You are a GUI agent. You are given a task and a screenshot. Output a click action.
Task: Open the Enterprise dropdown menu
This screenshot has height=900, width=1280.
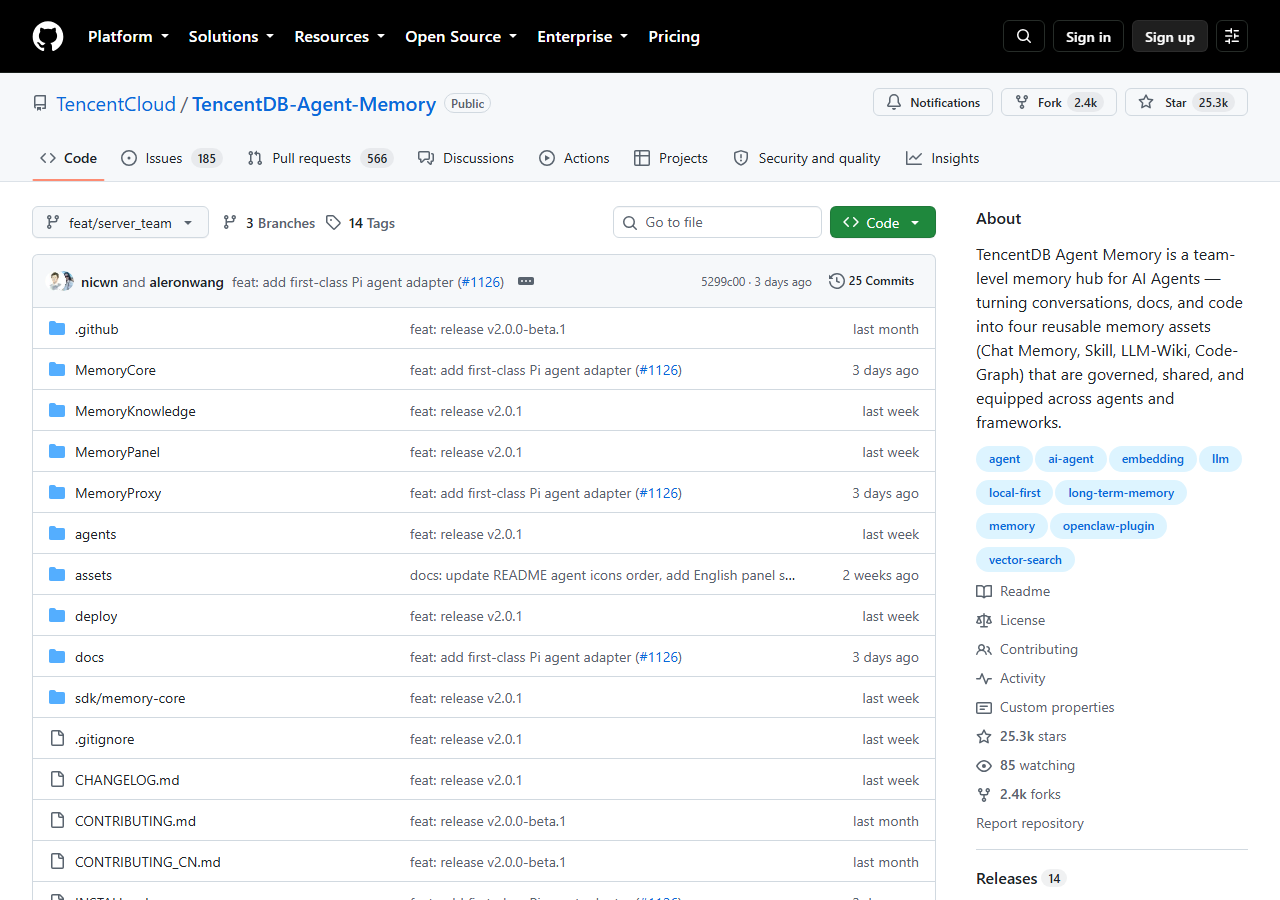583,36
